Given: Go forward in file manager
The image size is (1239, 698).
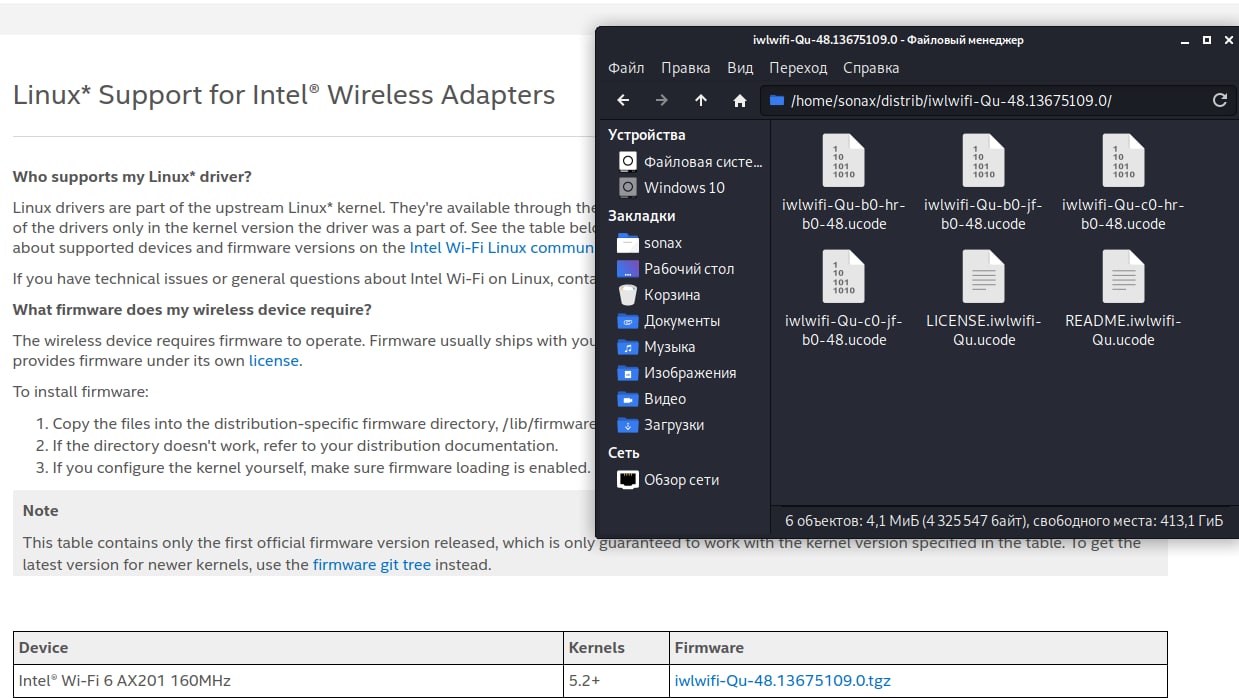Looking at the screenshot, I should point(661,100).
